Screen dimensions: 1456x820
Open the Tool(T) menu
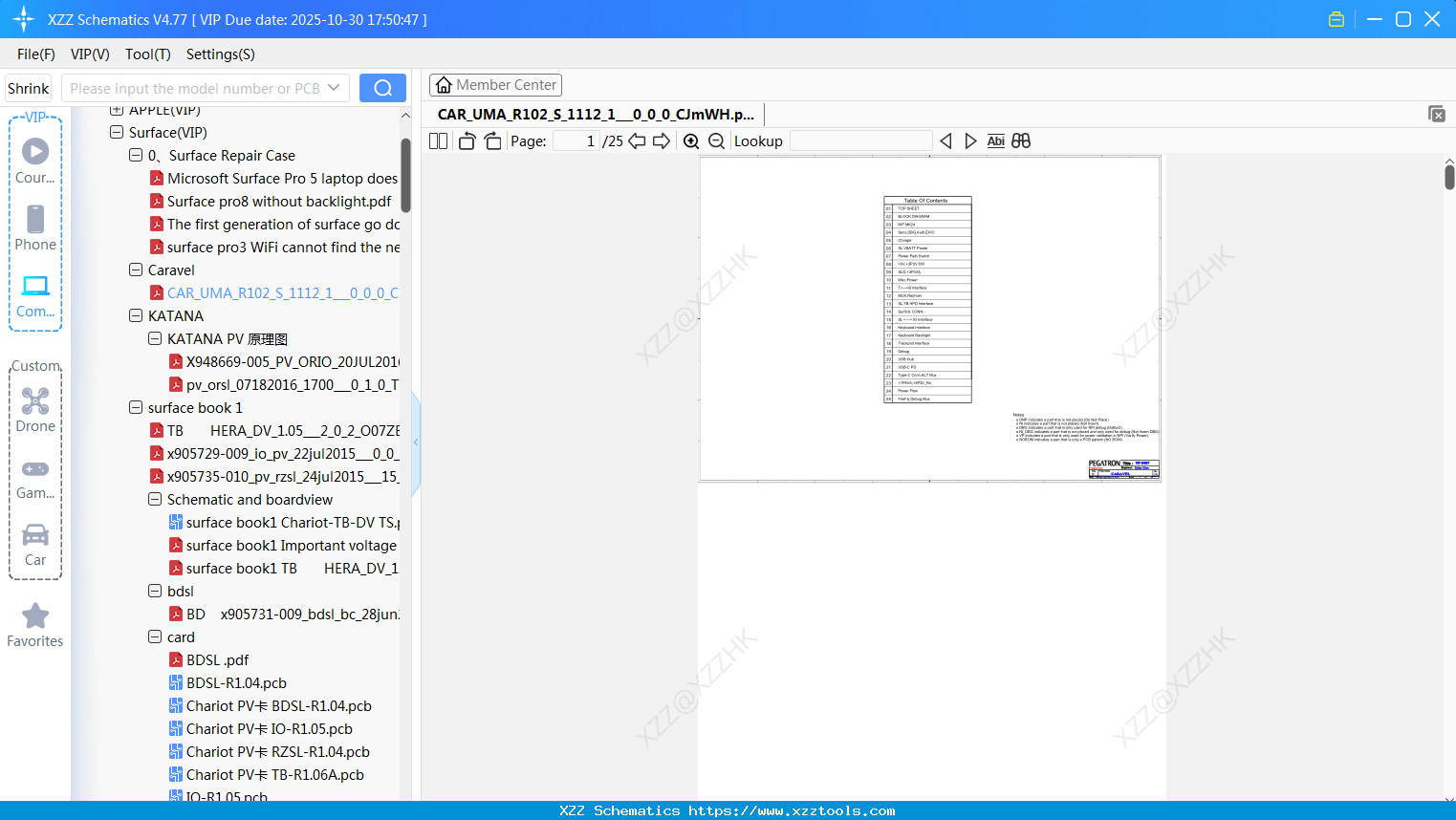[x=148, y=54]
